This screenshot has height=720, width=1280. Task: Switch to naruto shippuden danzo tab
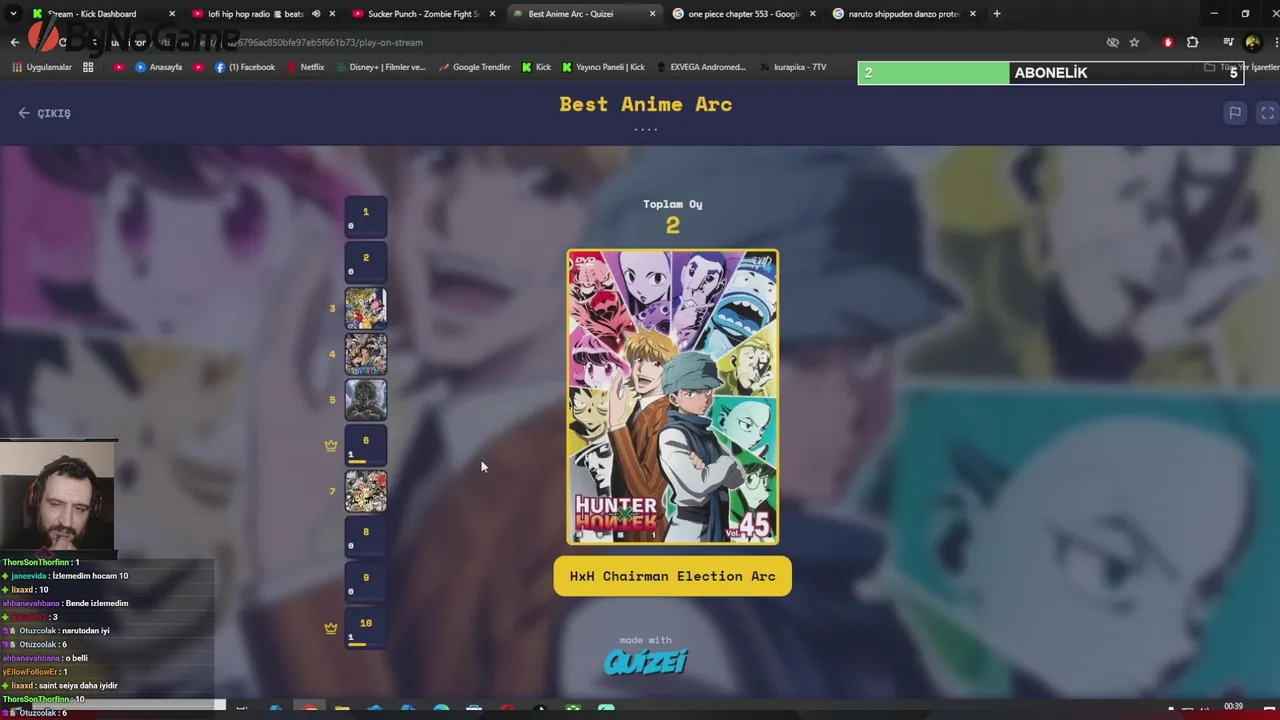click(902, 14)
